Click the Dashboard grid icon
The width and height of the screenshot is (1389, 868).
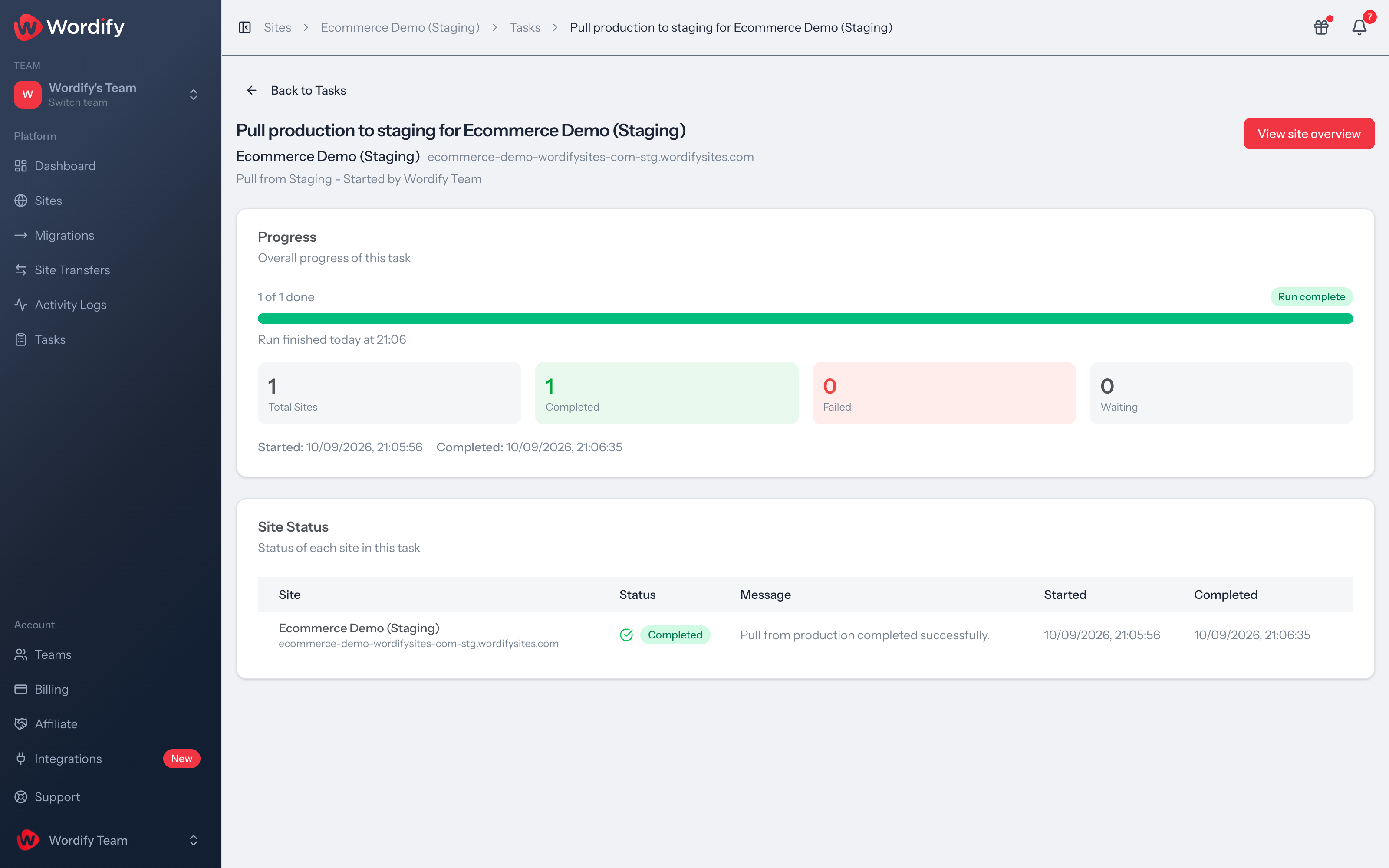tap(21, 166)
